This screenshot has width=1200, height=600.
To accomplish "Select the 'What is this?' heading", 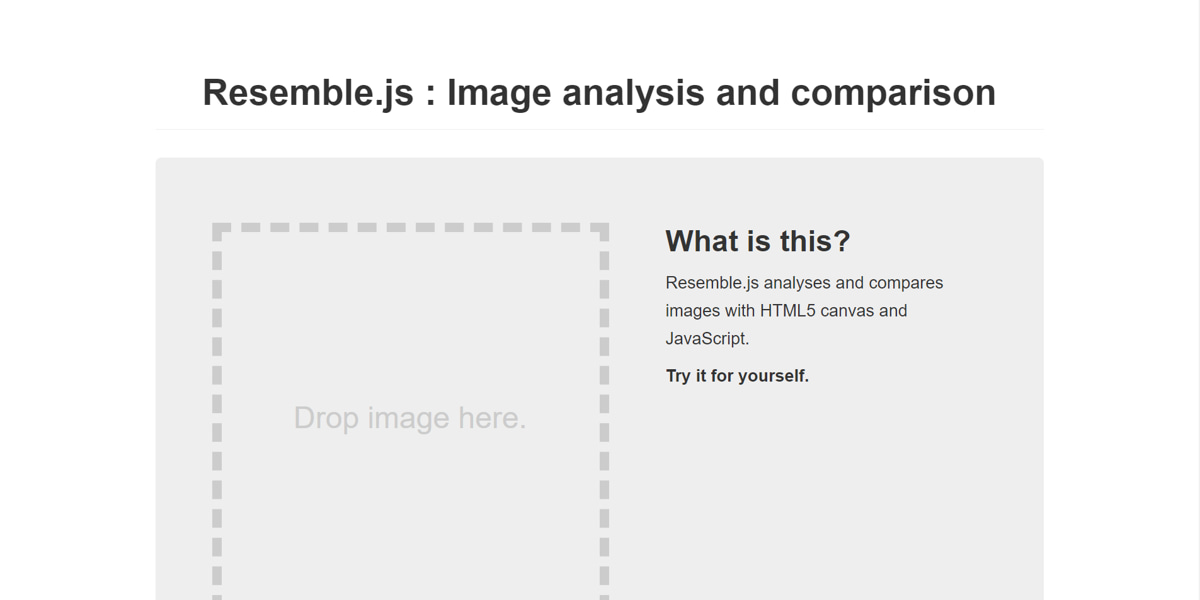I will pyautogui.click(x=758, y=241).
